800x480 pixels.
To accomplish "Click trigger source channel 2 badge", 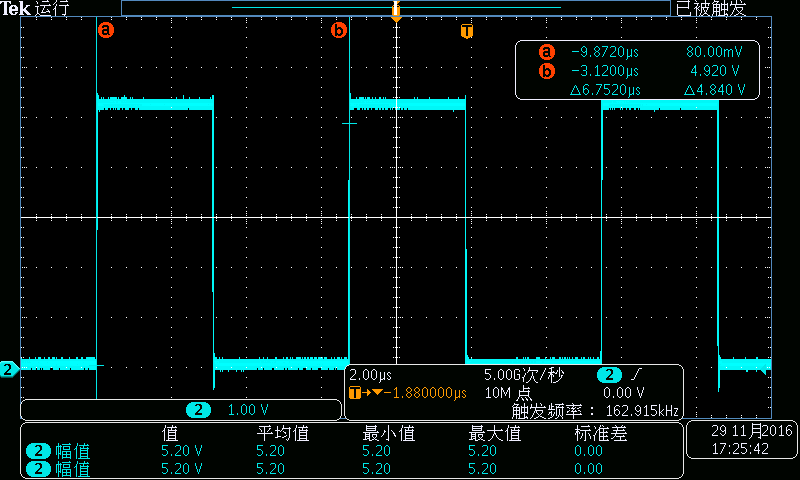I will point(609,375).
